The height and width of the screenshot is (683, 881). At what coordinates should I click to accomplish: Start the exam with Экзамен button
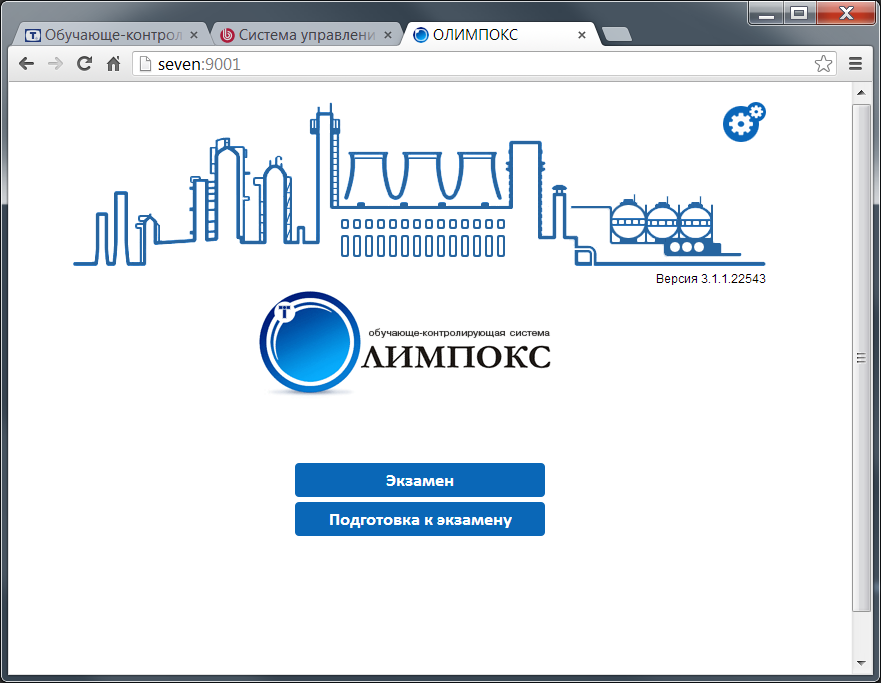coord(419,480)
